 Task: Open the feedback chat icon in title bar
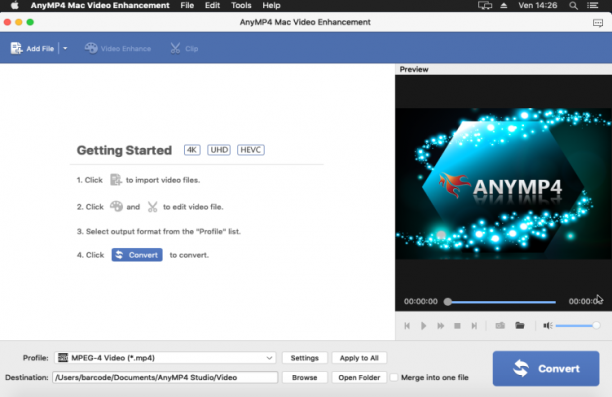pyautogui.click(x=598, y=23)
